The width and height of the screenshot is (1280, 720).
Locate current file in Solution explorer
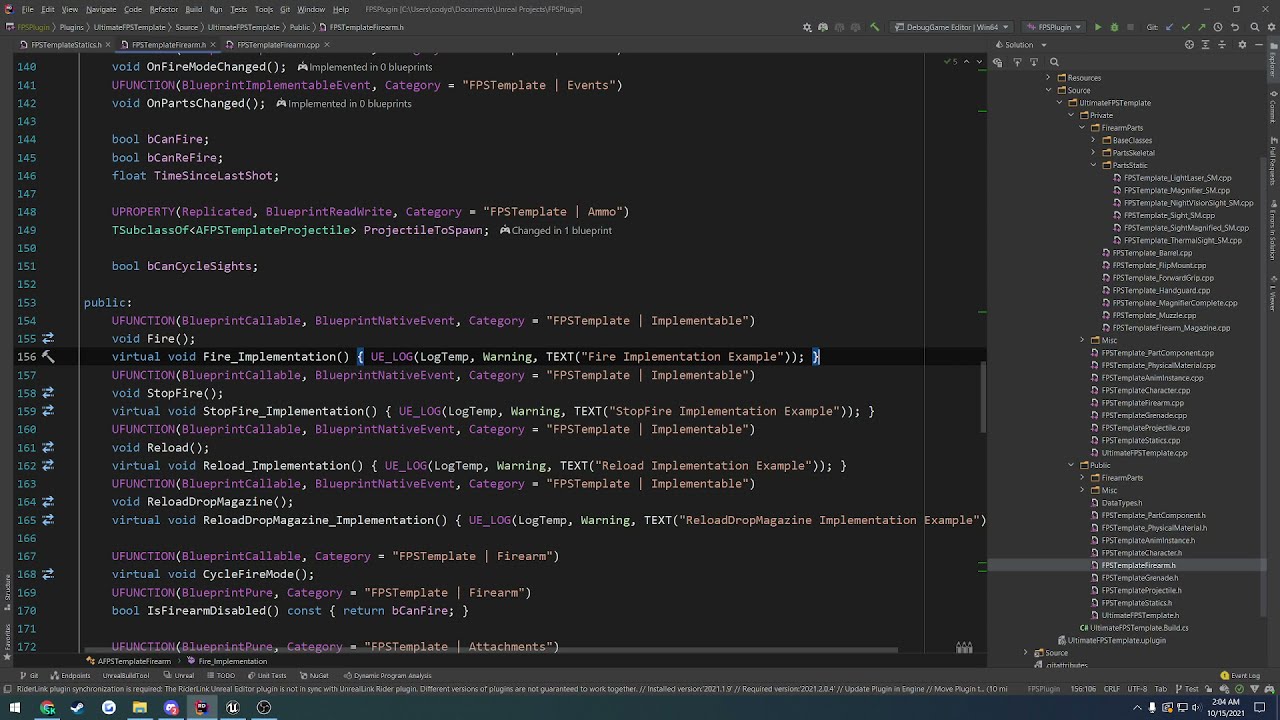click(x=1189, y=45)
